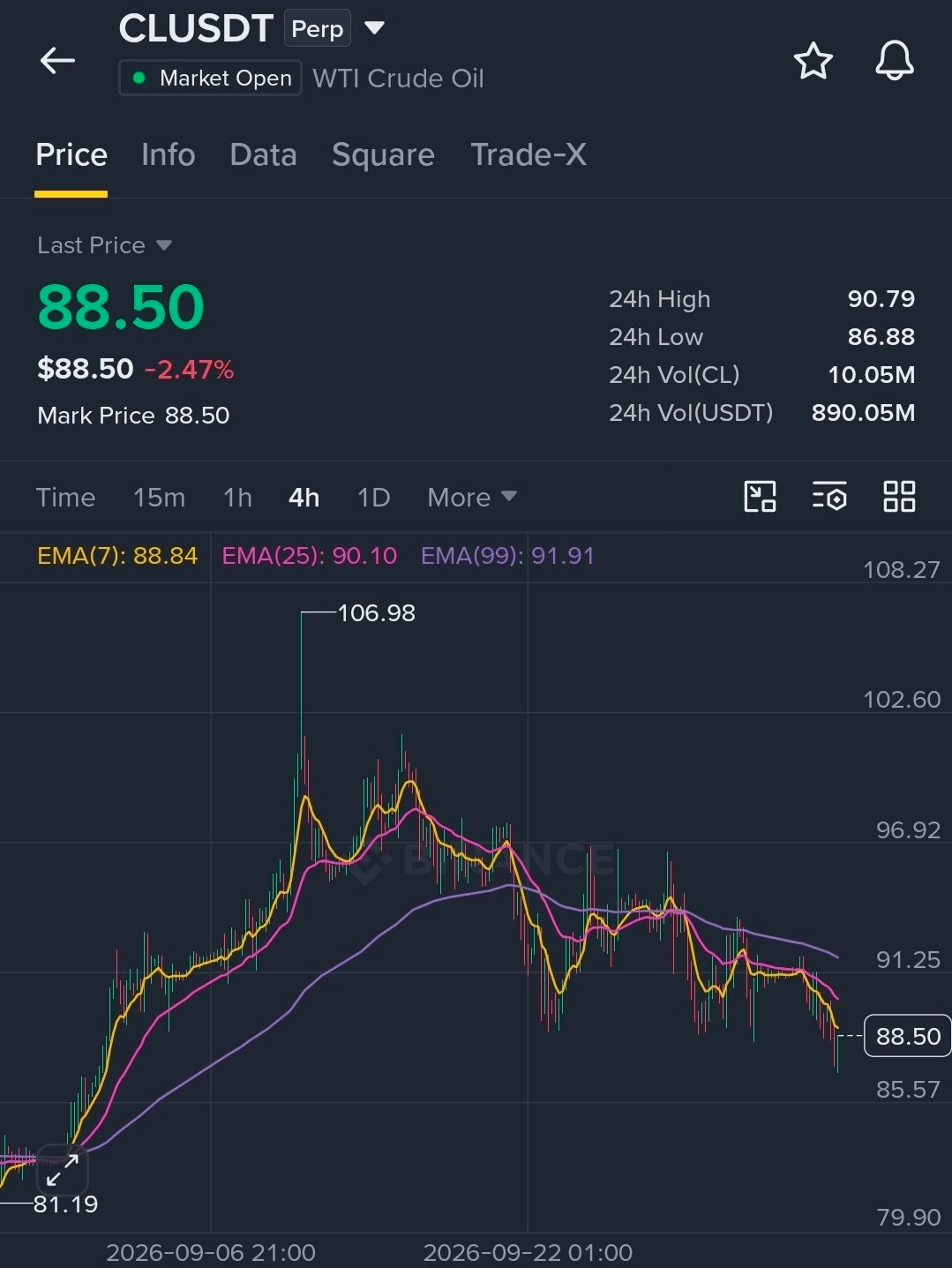952x1268 pixels.
Task: Tap the back arrow icon
Action: pos(57,61)
